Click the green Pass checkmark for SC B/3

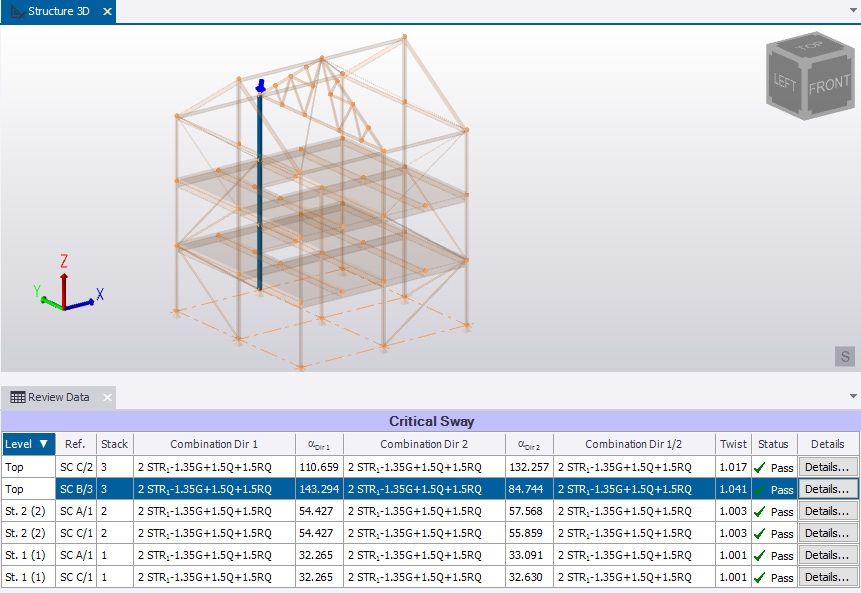point(760,489)
